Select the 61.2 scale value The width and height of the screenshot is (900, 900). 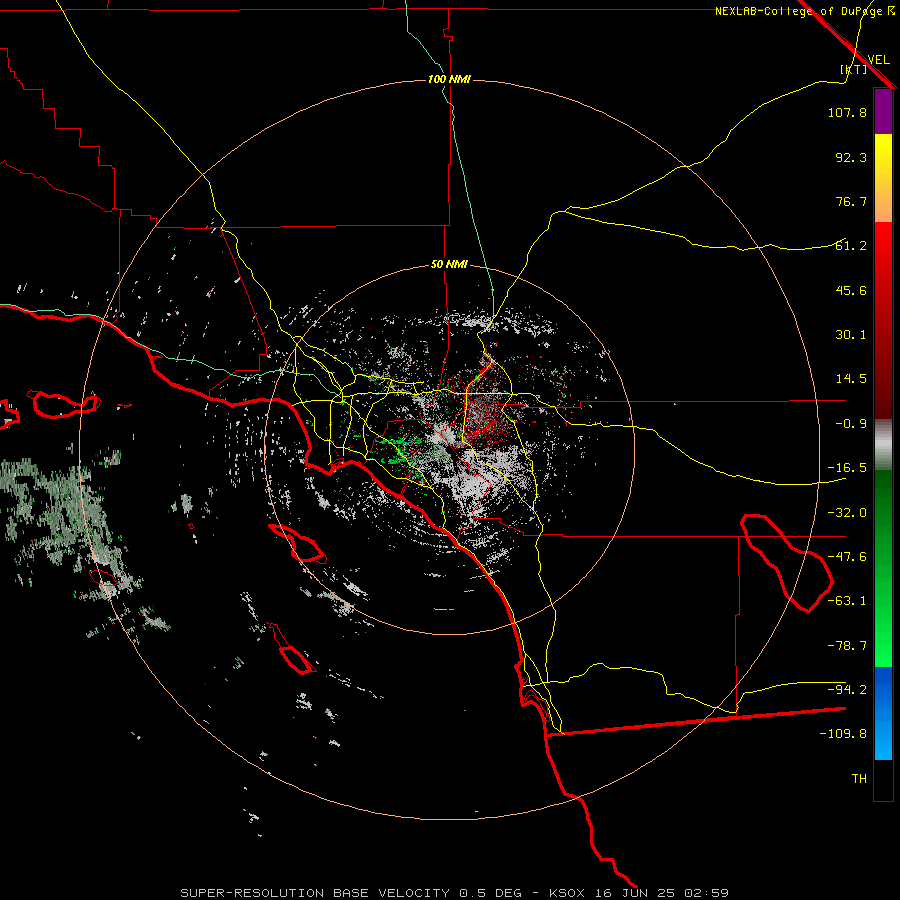click(x=851, y=246)
